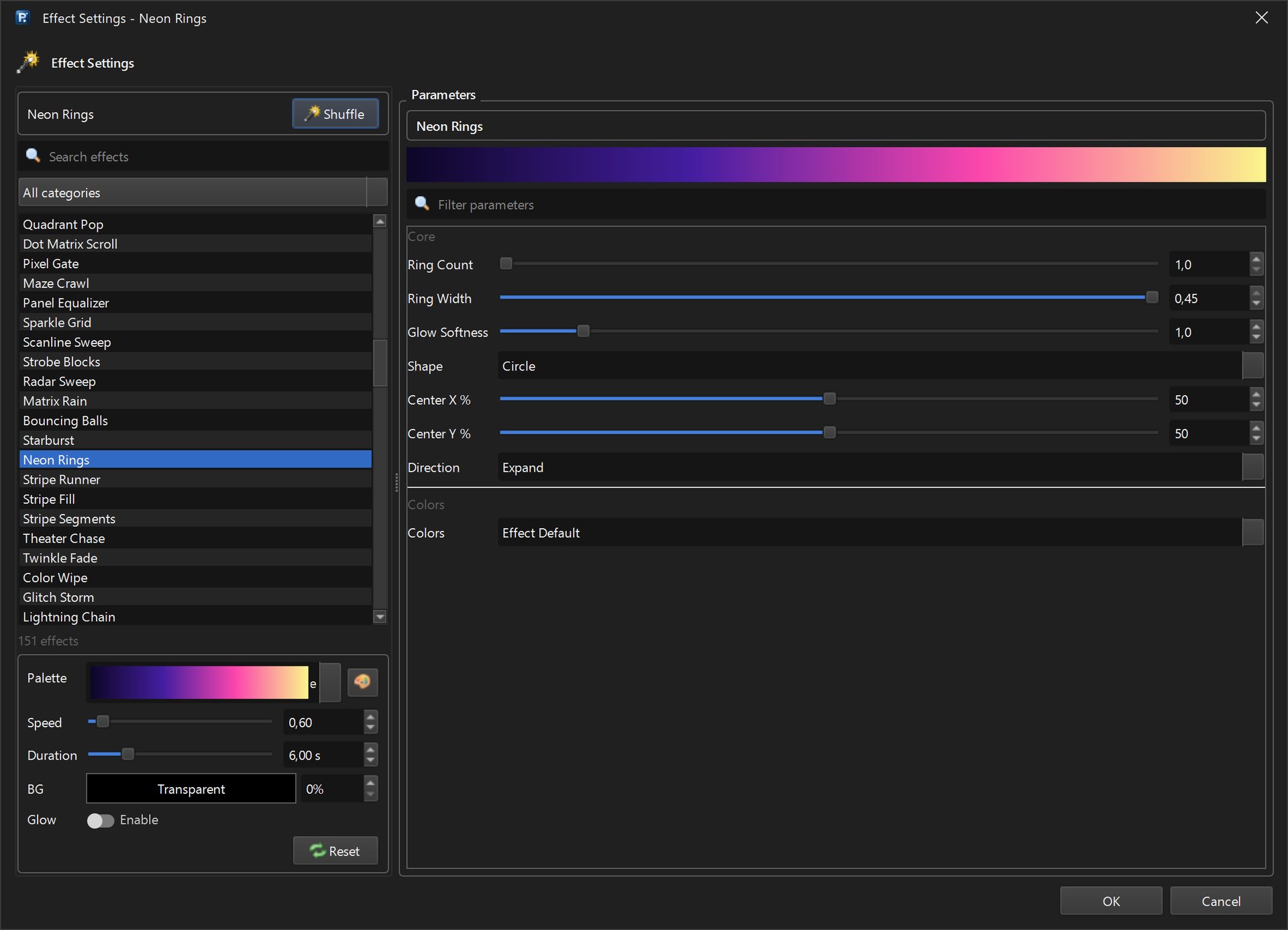Click the effects list scrollbar thumb

coord(380,363)
